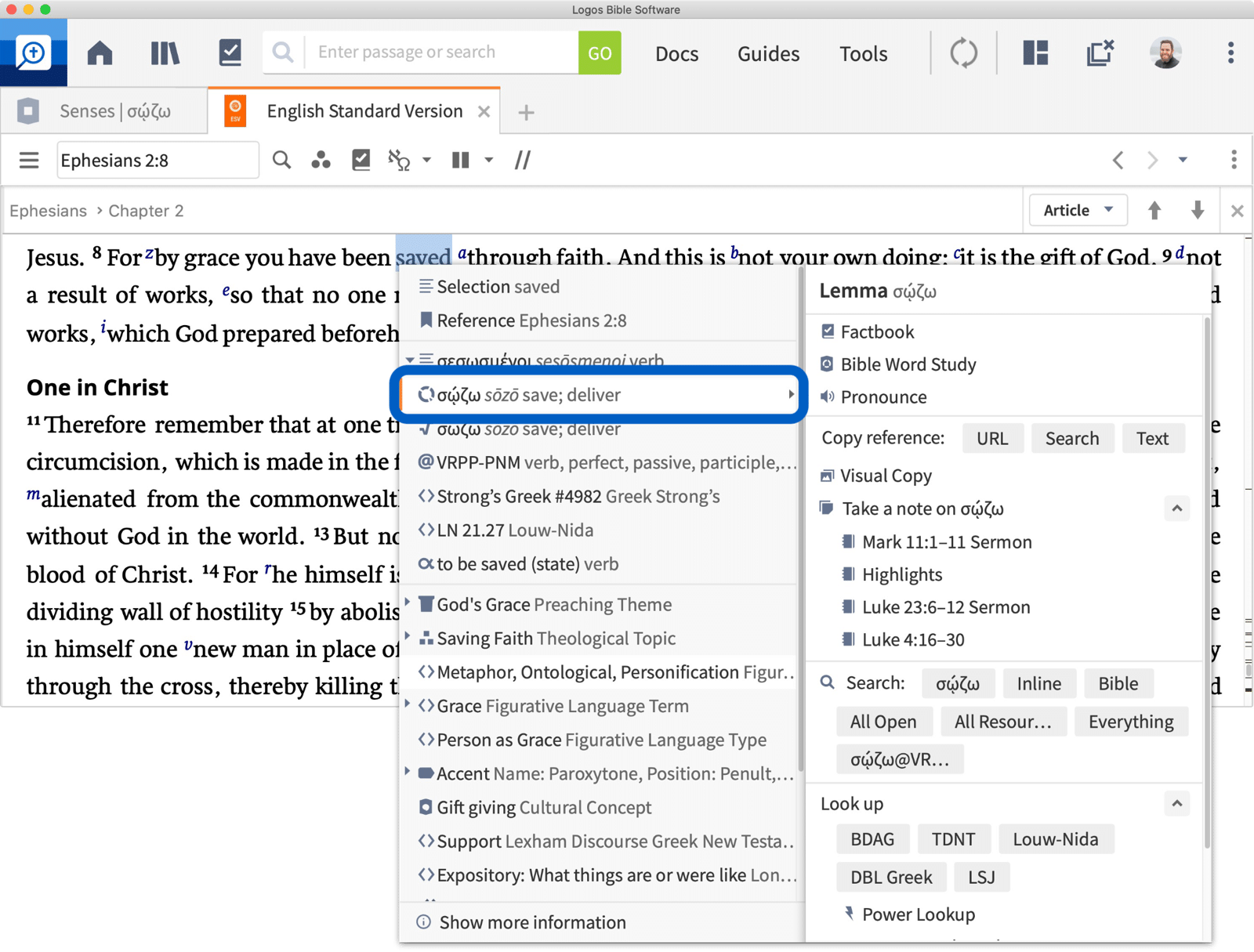Close the locator bar

(1237, 211)
